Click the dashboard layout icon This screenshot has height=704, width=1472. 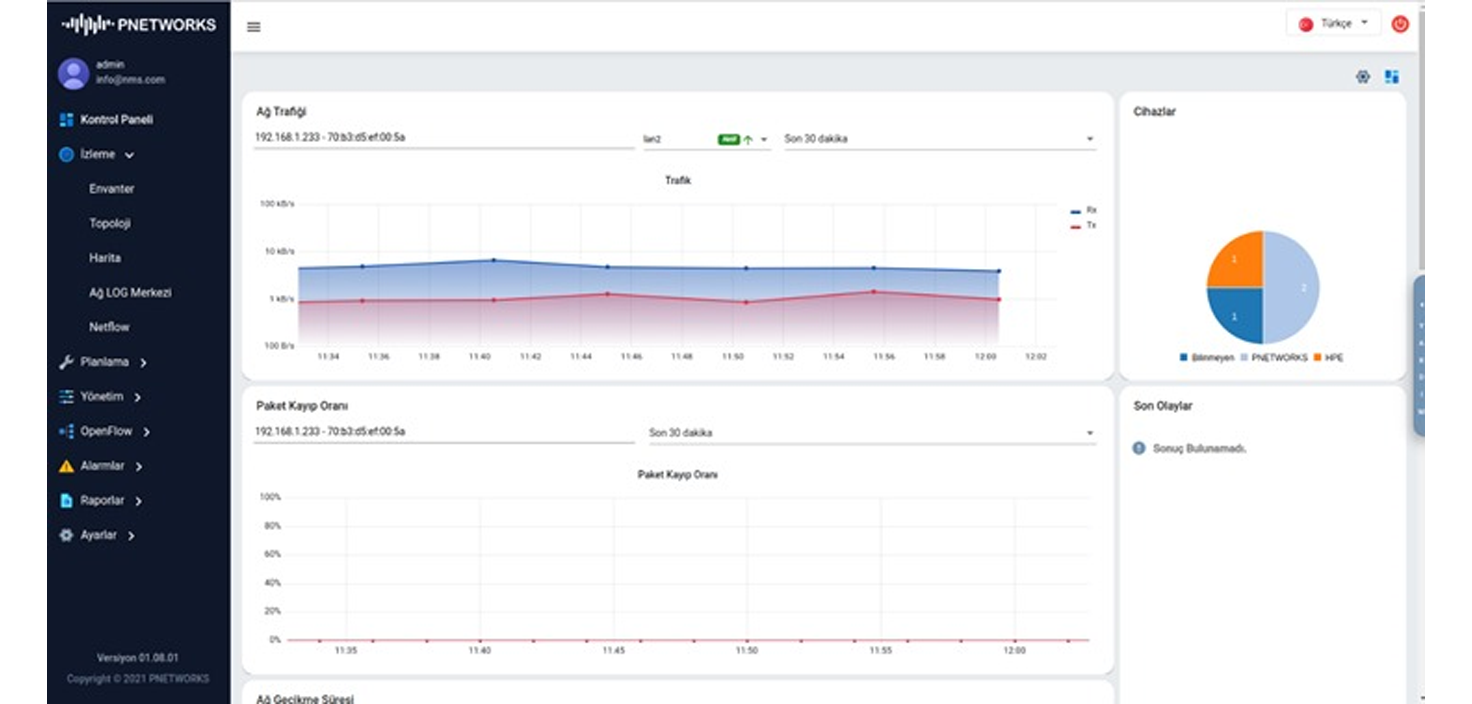tap(1391, 77)
